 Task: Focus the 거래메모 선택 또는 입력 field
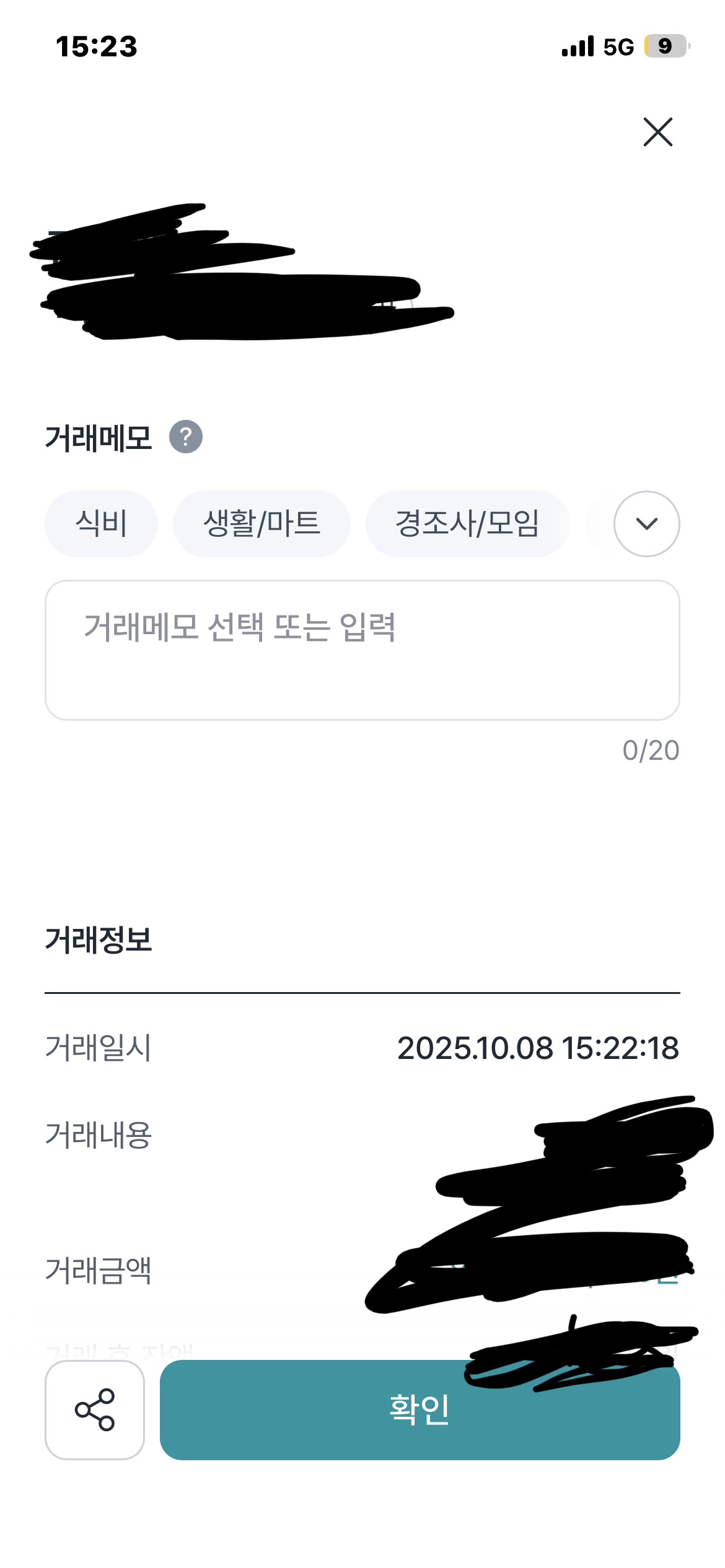coord(362,650)
